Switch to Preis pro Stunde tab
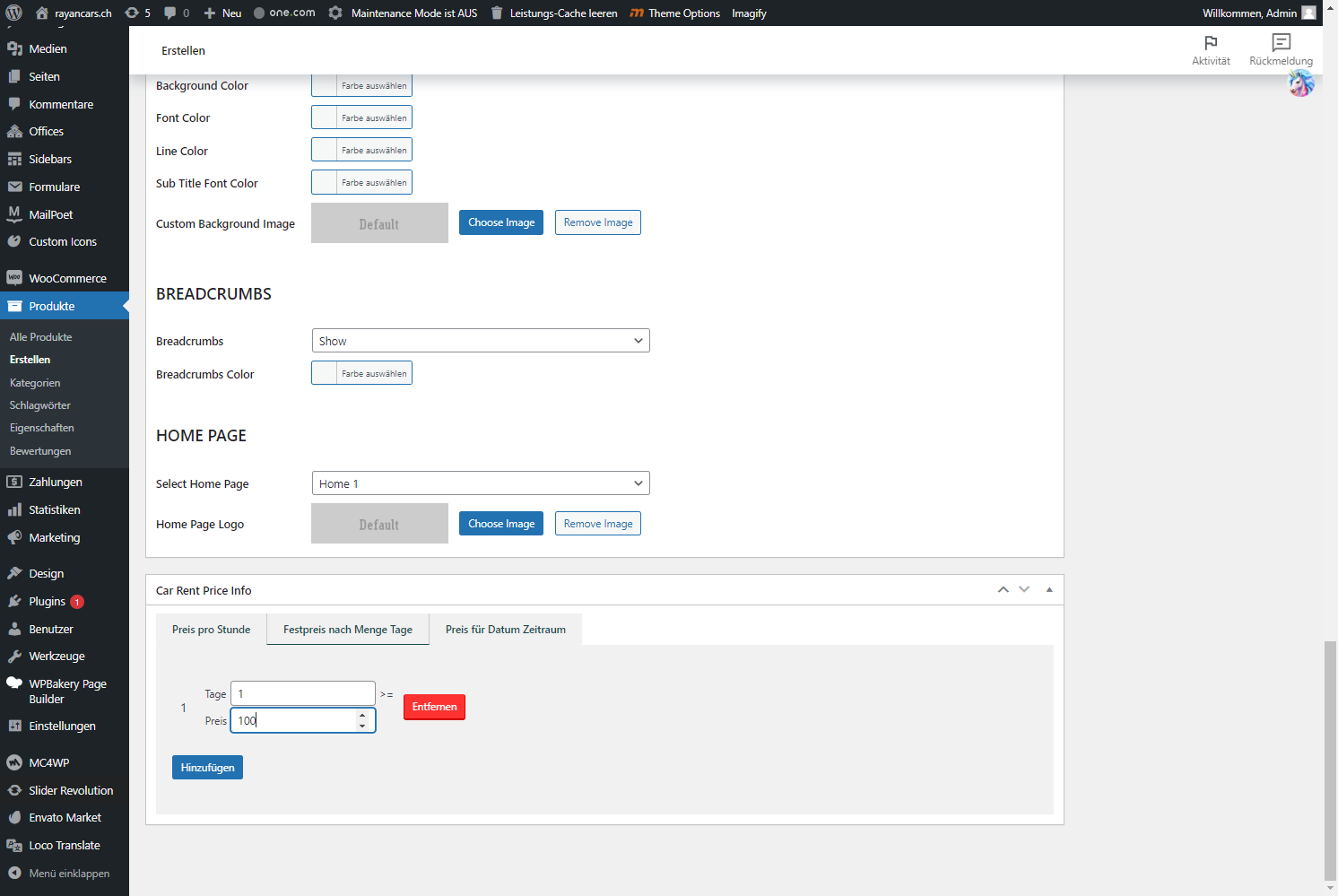 [211, 630]
